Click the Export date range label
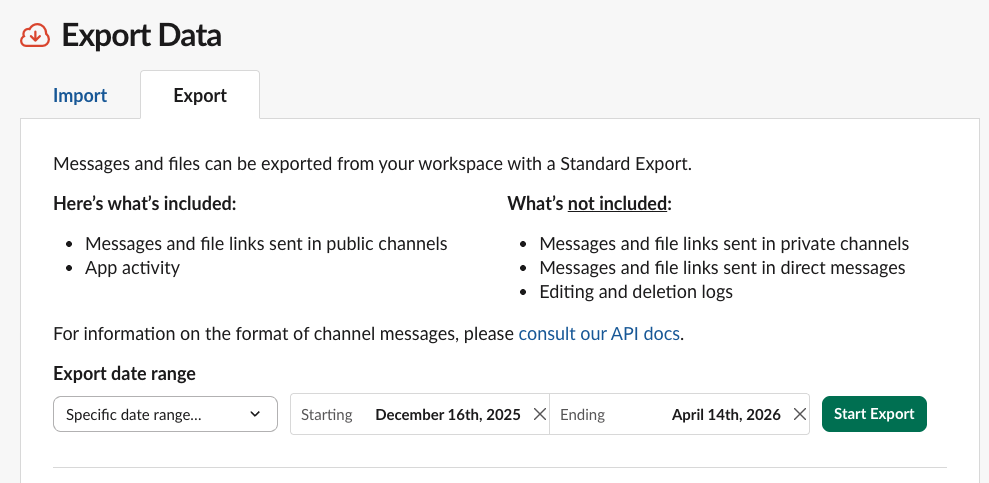The height and width of the screenshot is (483, 989). (x=124, y=373)
